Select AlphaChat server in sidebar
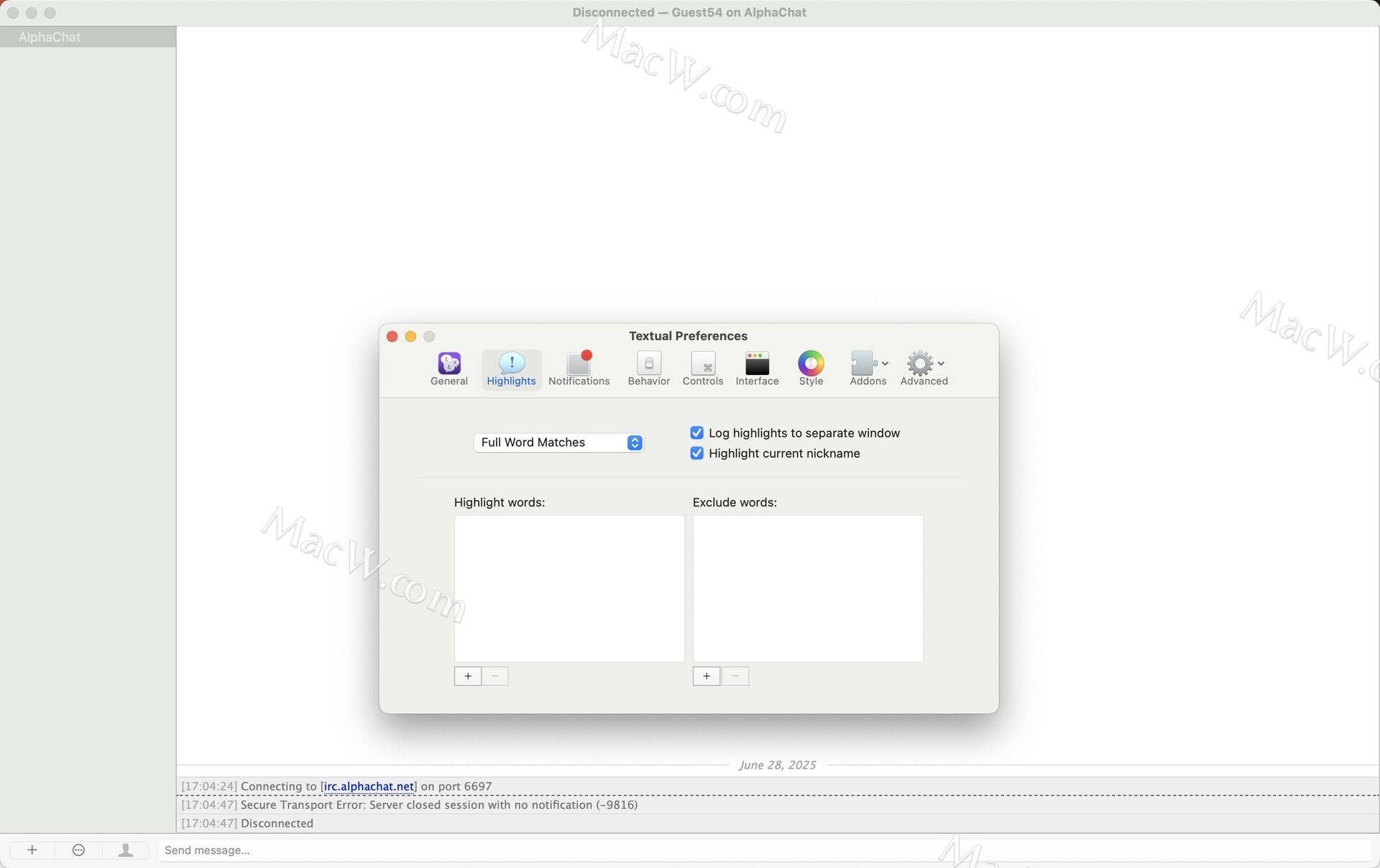1380x868 pixels. pos(88,37)
